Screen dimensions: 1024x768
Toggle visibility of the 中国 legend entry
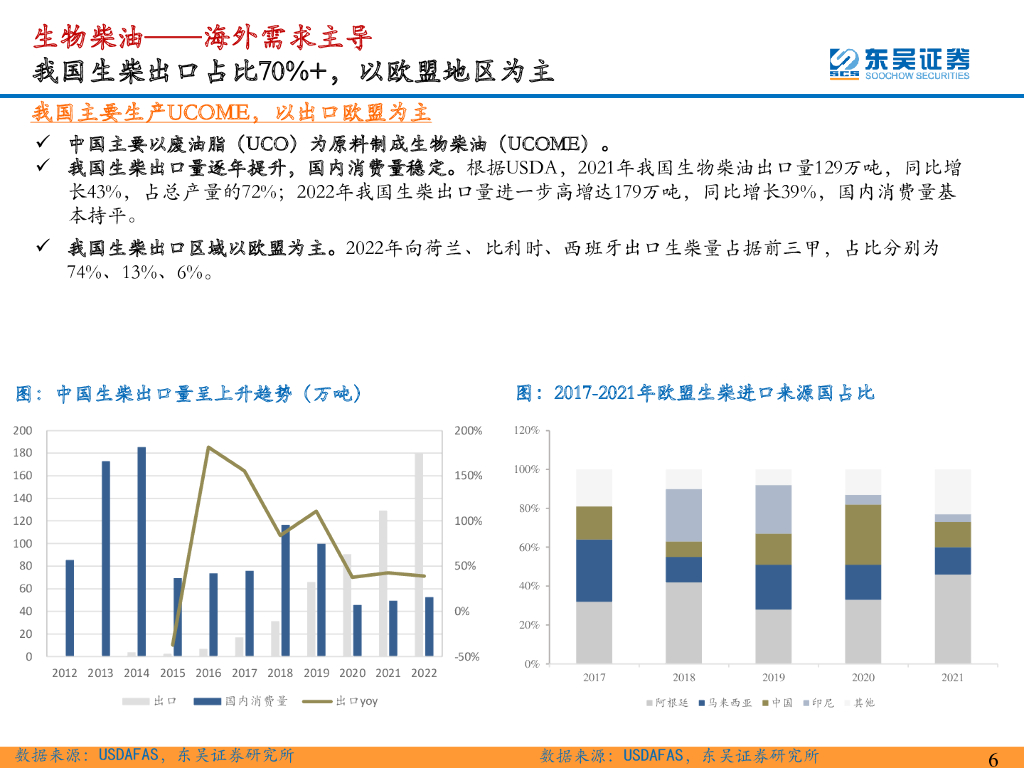[763, 703]
